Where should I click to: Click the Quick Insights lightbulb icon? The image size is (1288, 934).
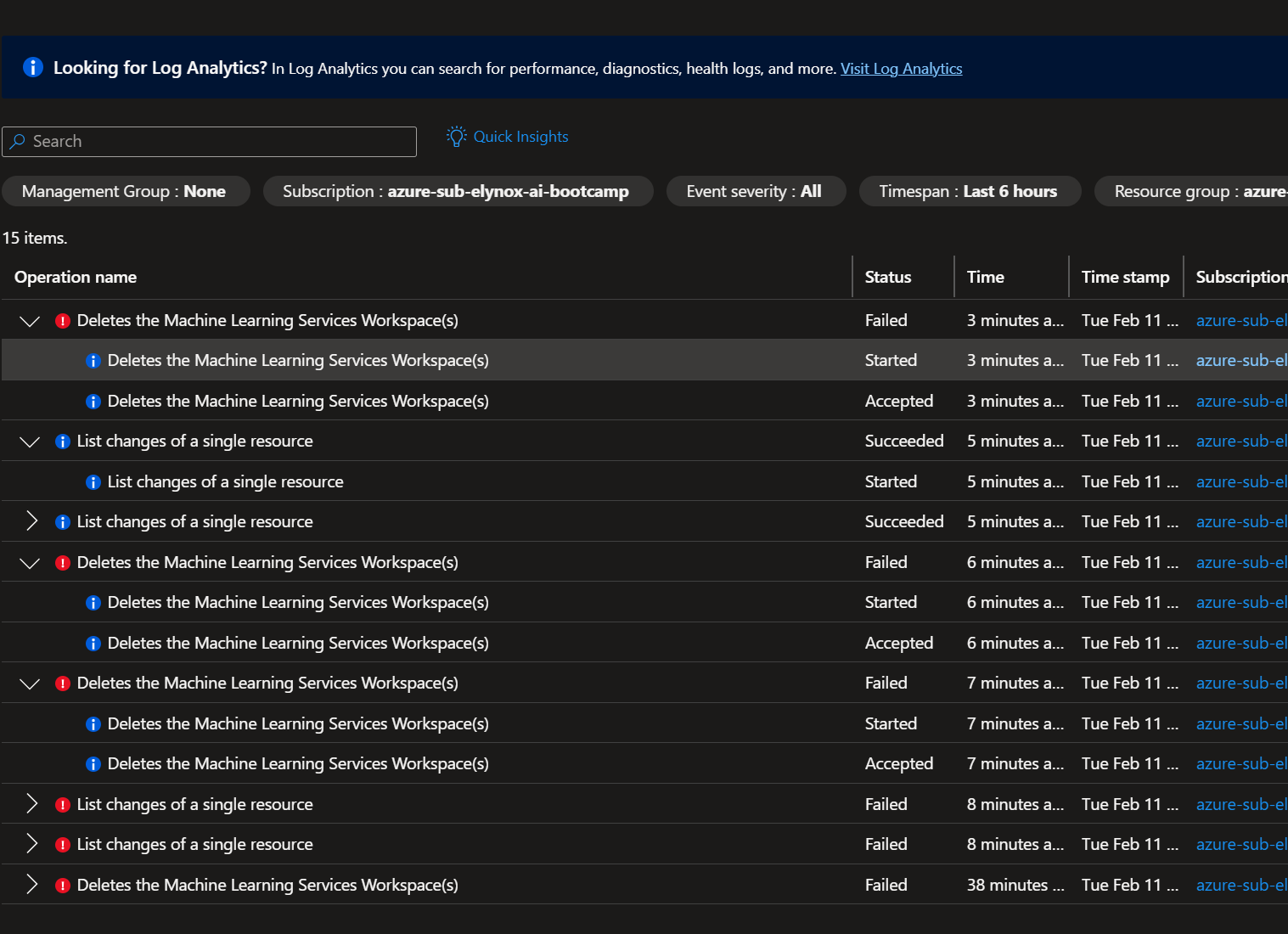(457, 137)
